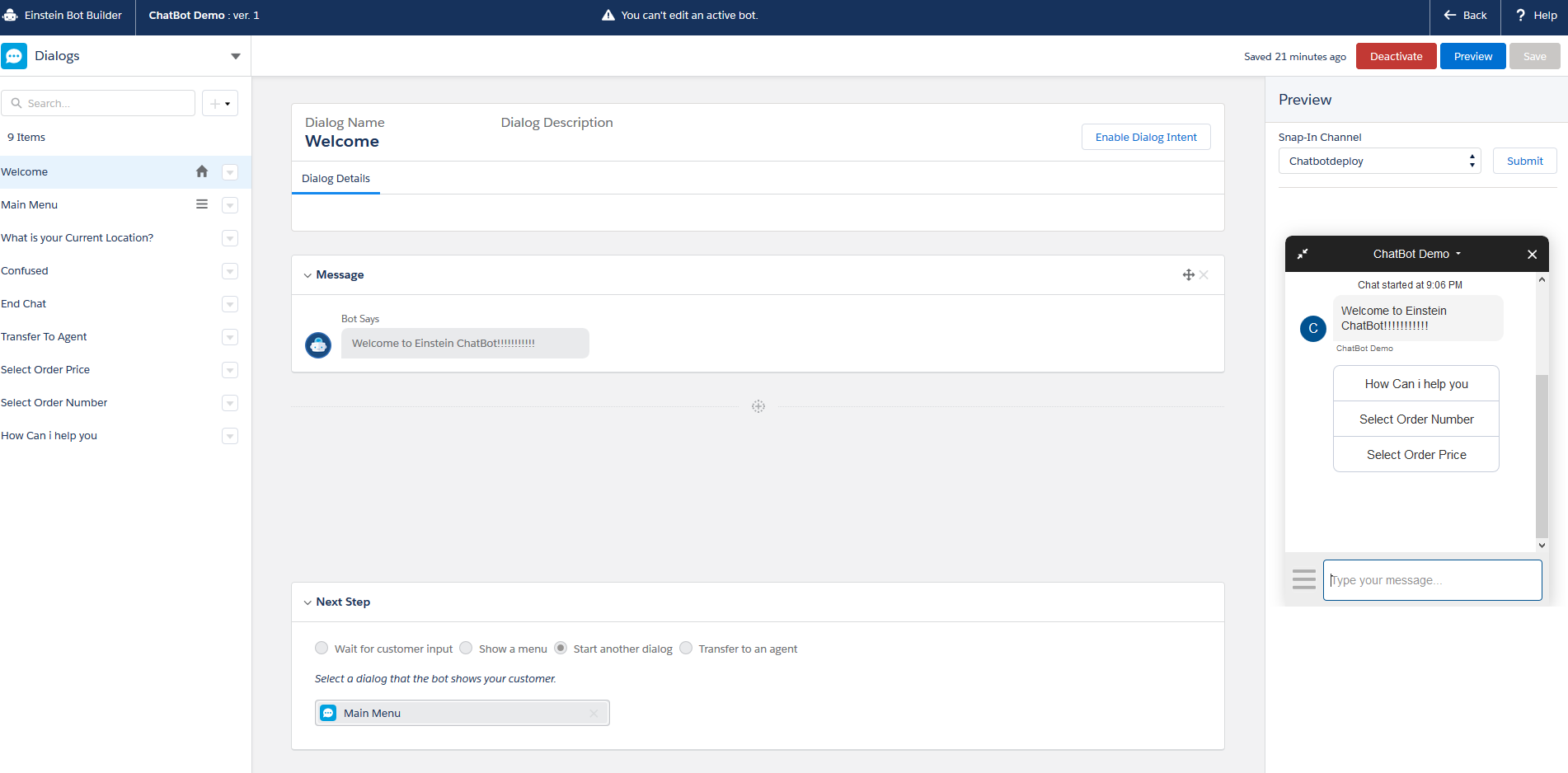Click the add-step crosshair icon below Message
The height and width of the screenshot is (773, 1568).
coord(758,406)
